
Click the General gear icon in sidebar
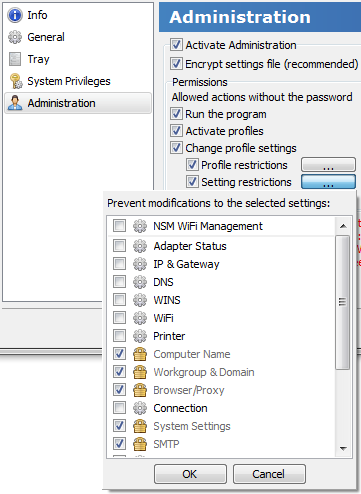[15, 37]
